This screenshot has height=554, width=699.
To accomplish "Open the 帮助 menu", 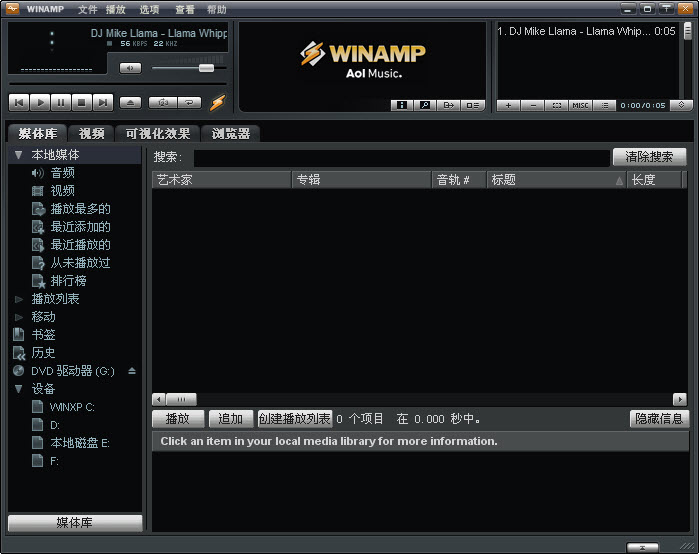I will (217, 9).
